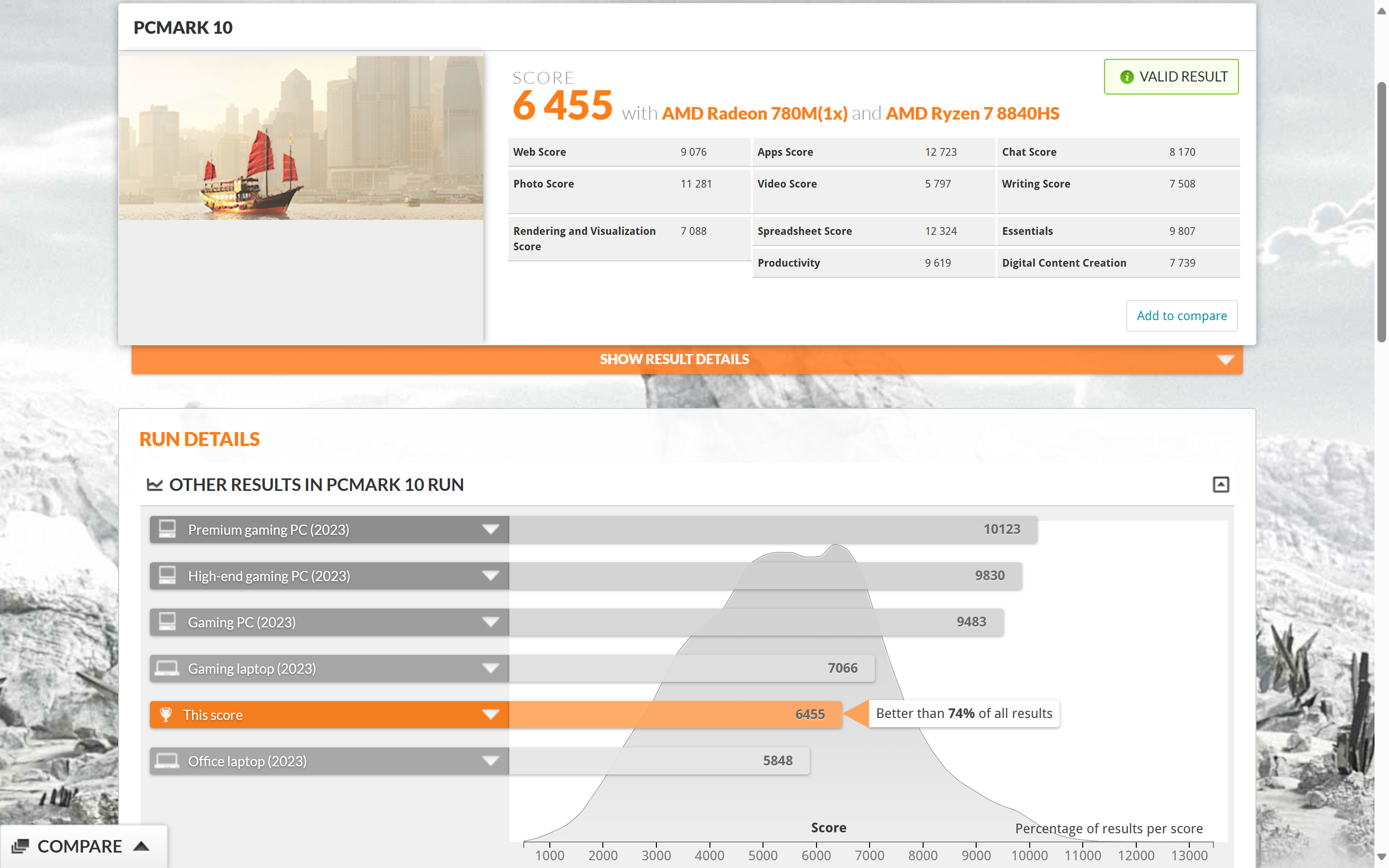Viewport: 1389px width, 868px height.
Task: Click the 7000 axis tick label
Action: click(869, 855)
